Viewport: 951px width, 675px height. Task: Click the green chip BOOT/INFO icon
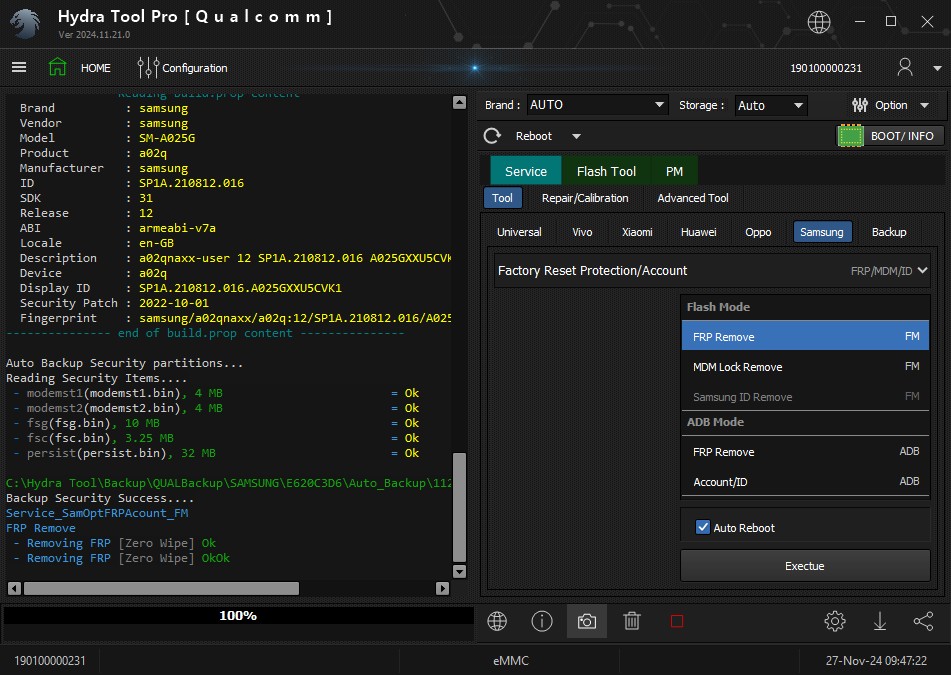850,136
